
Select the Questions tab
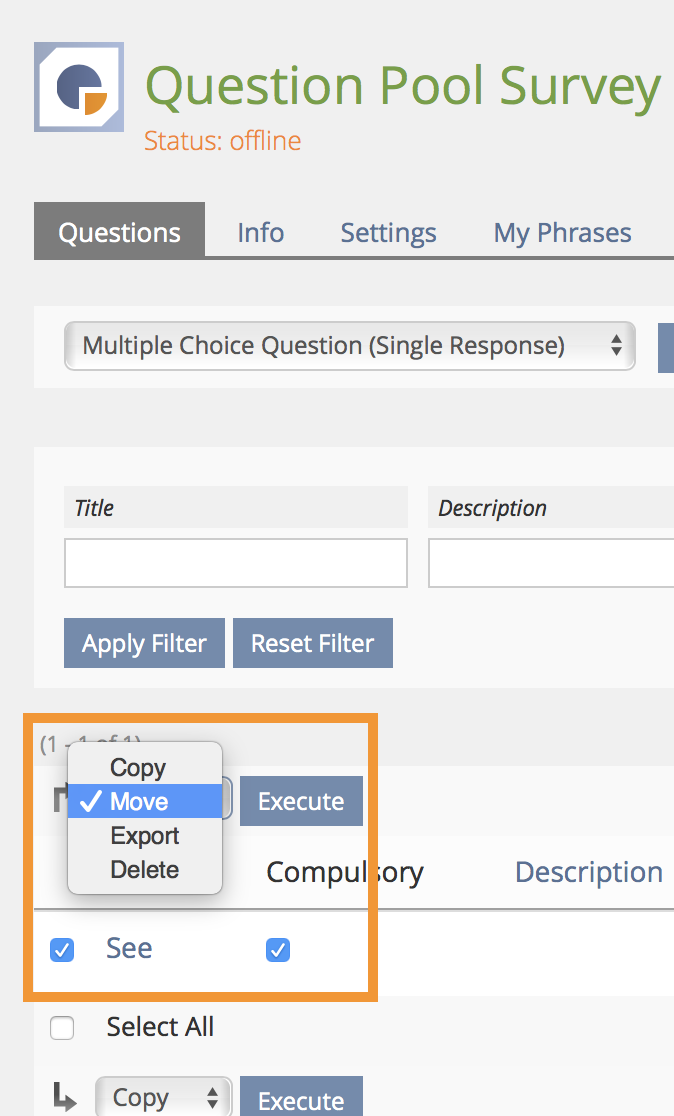pos(119,233)
